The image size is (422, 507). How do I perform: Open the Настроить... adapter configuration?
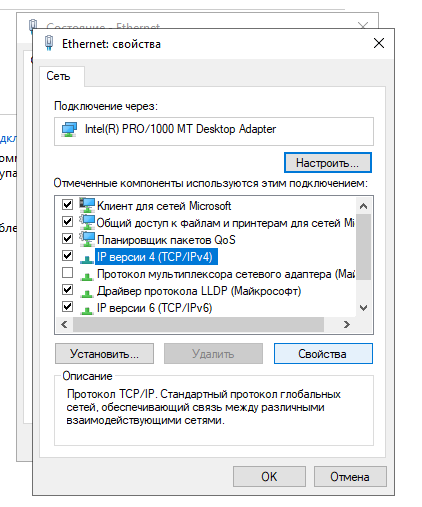(328, 163)
